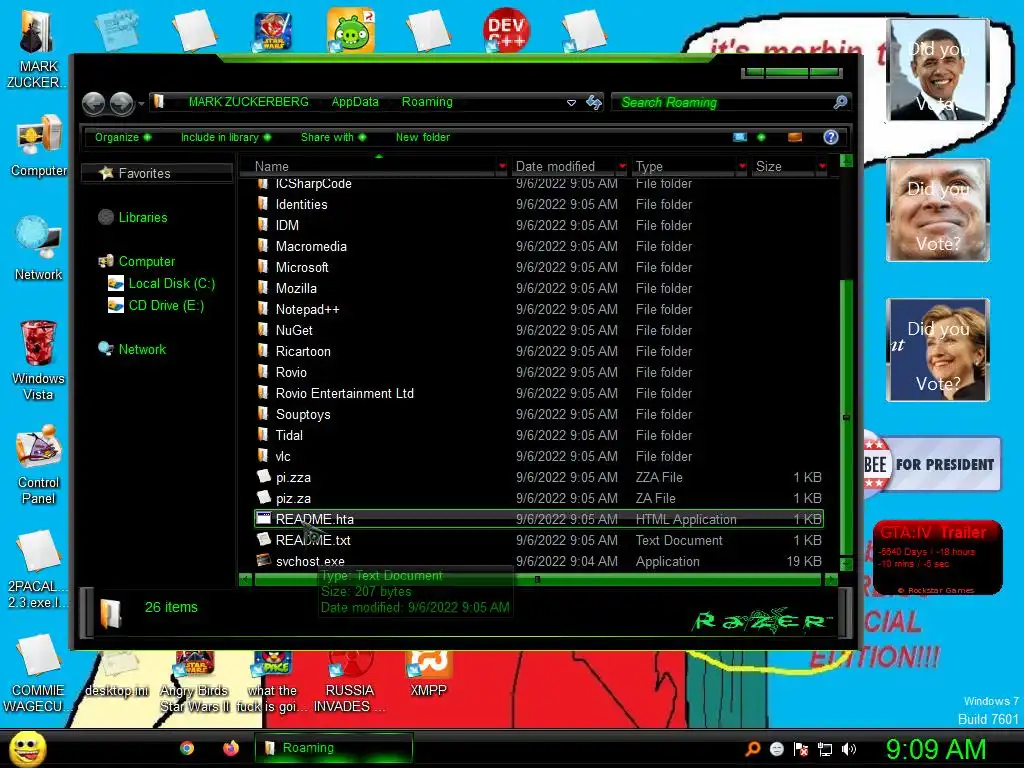Click the Back navigation arrow
Viewport: 1024px width, 768px height.
coord(93,103)
